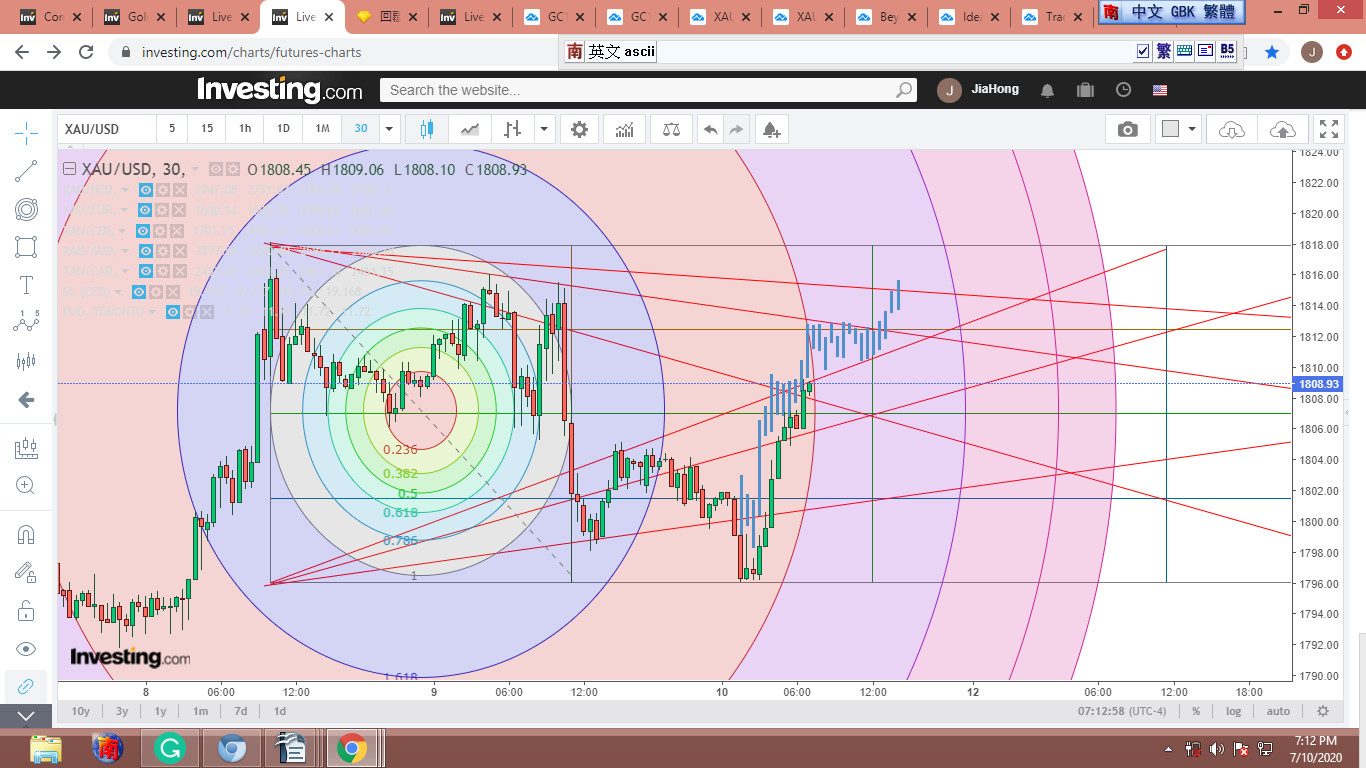The image size is (1366, 768).
Task: Toggle percent scale on price axis
Action: pos(1196,711)
